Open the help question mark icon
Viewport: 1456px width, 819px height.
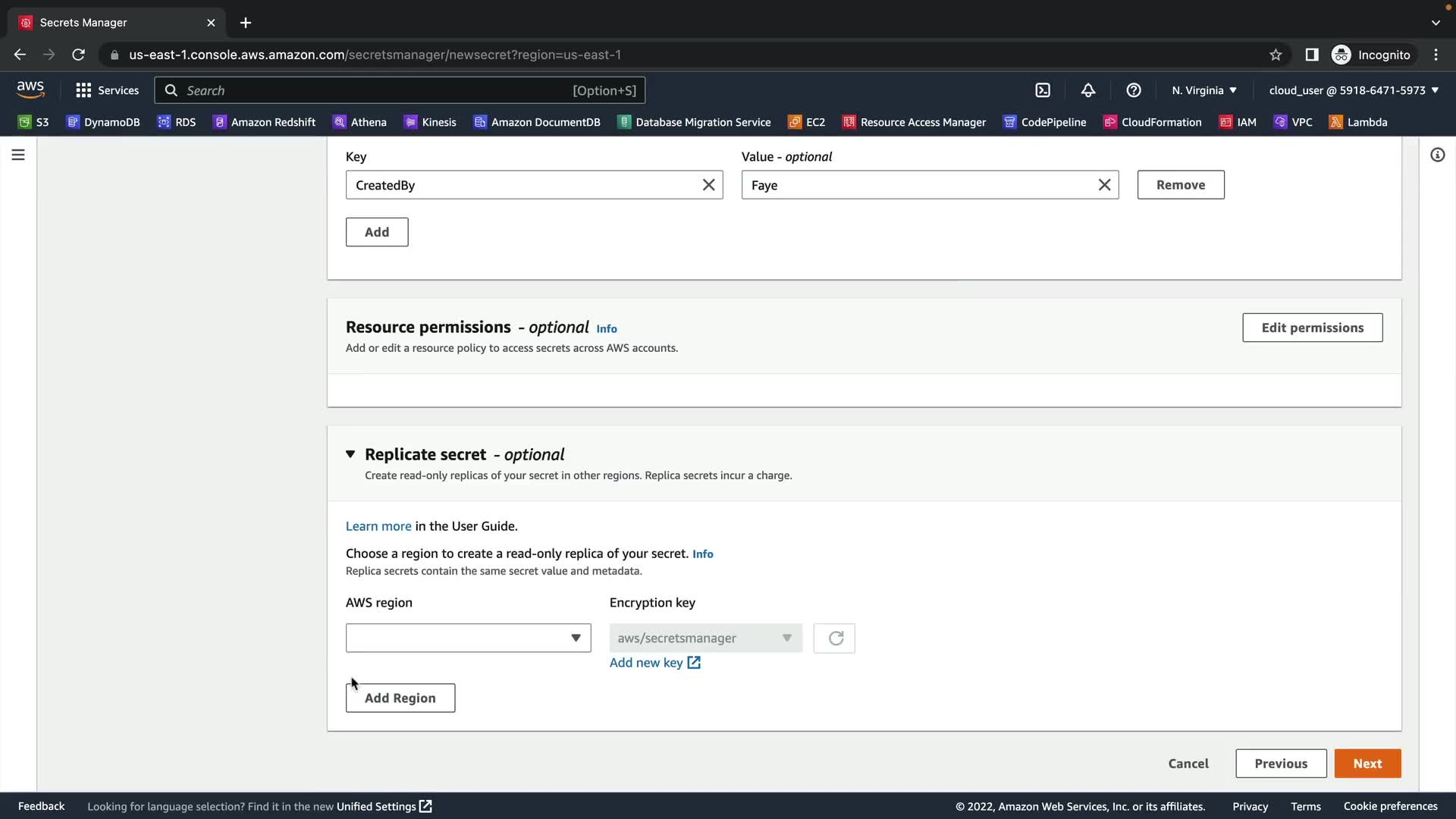(1134, 90)
